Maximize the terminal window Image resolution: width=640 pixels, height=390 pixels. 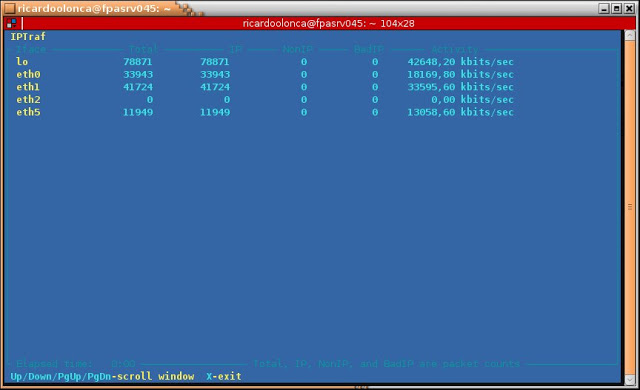617,8
